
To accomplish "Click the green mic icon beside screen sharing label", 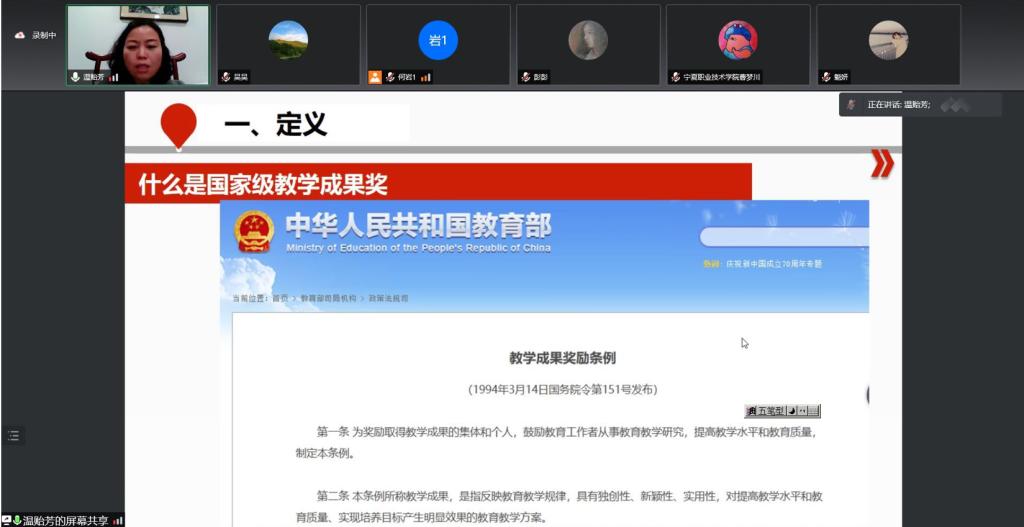I will [17, 520].
